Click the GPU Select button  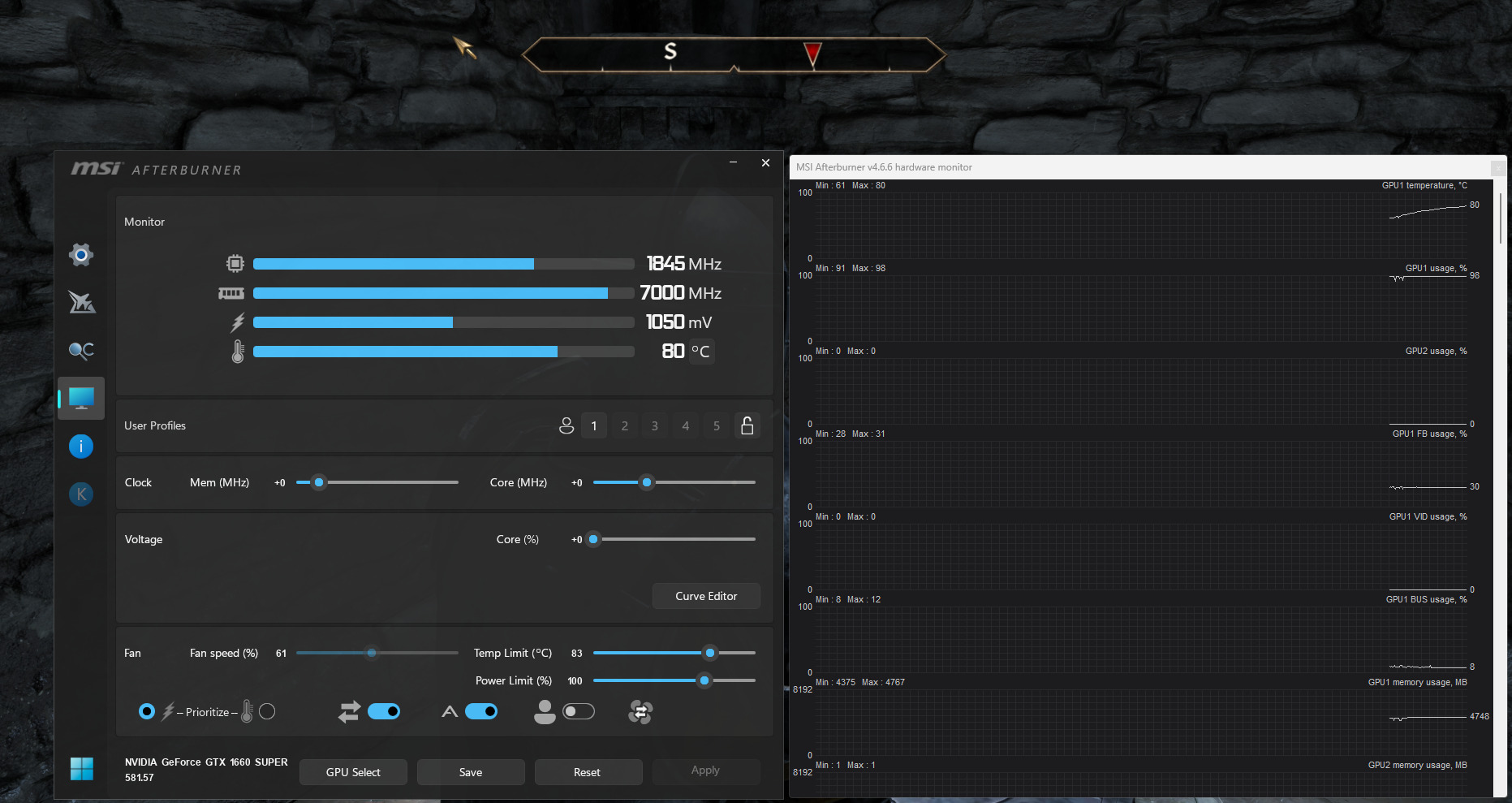[353, 772]
